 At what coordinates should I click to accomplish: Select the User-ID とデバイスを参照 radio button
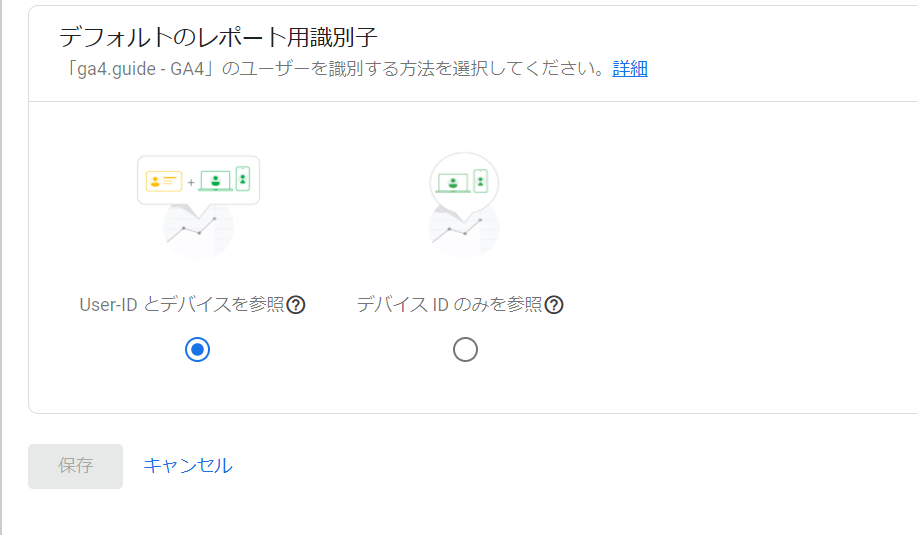click(x=198, y=350)
